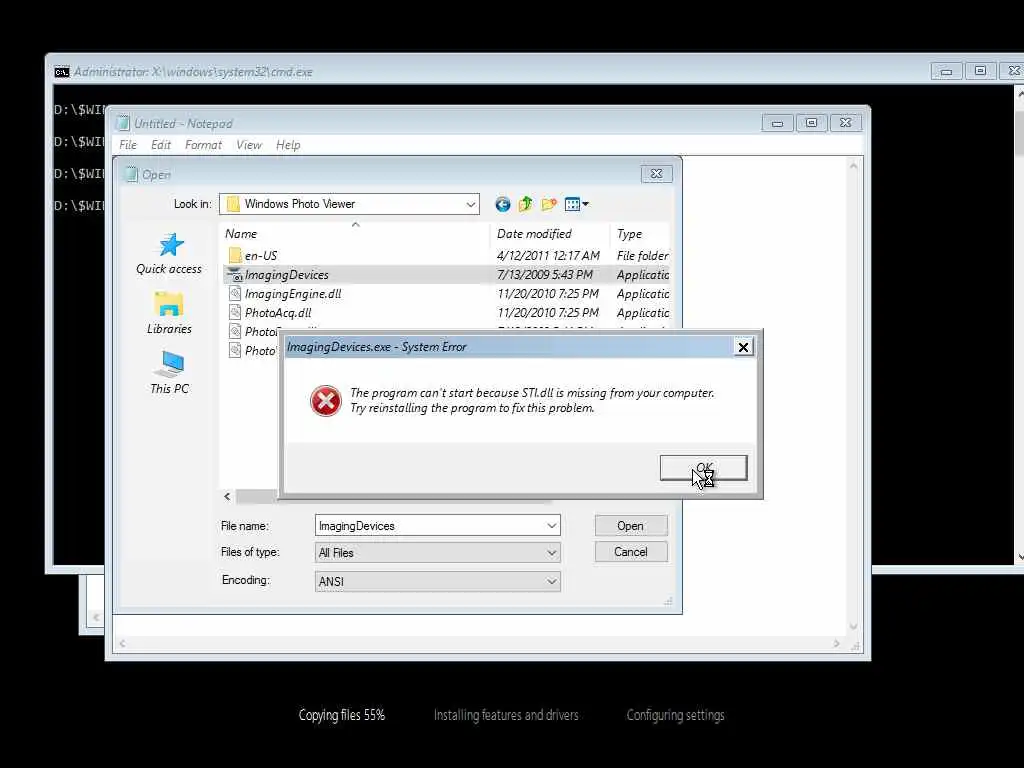
Task: Open Notepad's View menu
Action: click(249, 145)
